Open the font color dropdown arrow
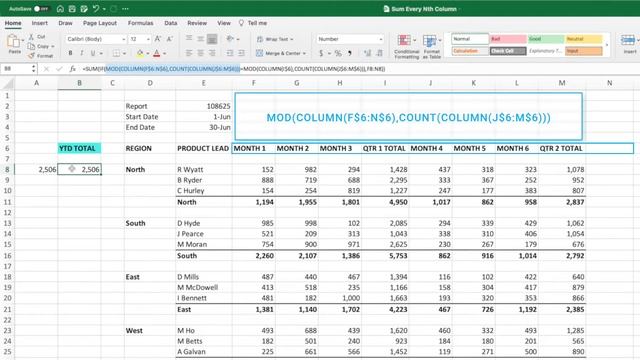 tap(164, 53)
